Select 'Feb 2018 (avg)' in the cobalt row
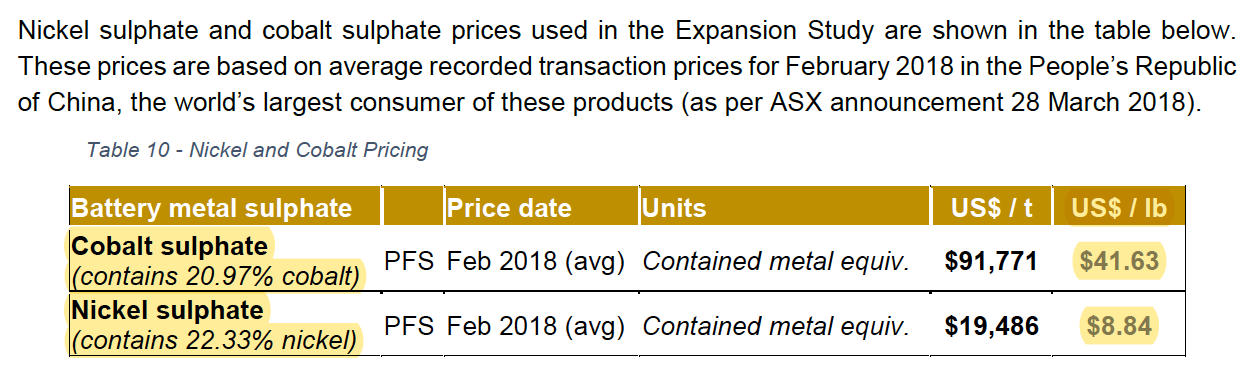 536,262
